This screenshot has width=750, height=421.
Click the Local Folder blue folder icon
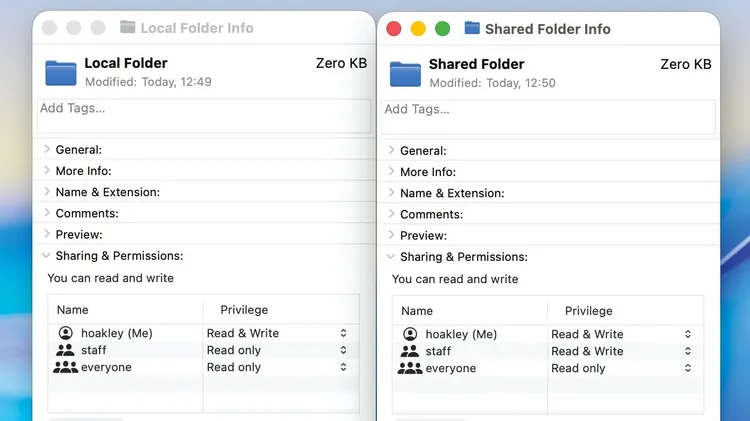pyautogui.click(x=61, y=72)
